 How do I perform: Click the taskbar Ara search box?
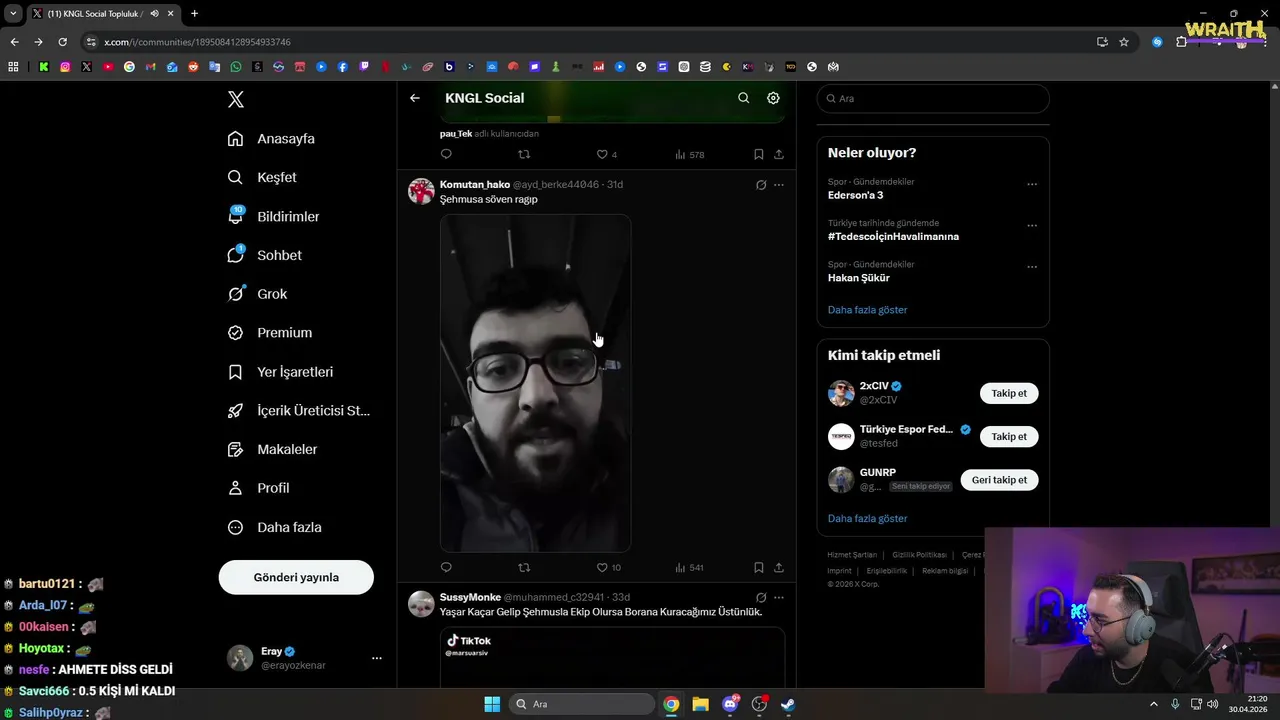[x=582, y=704]
